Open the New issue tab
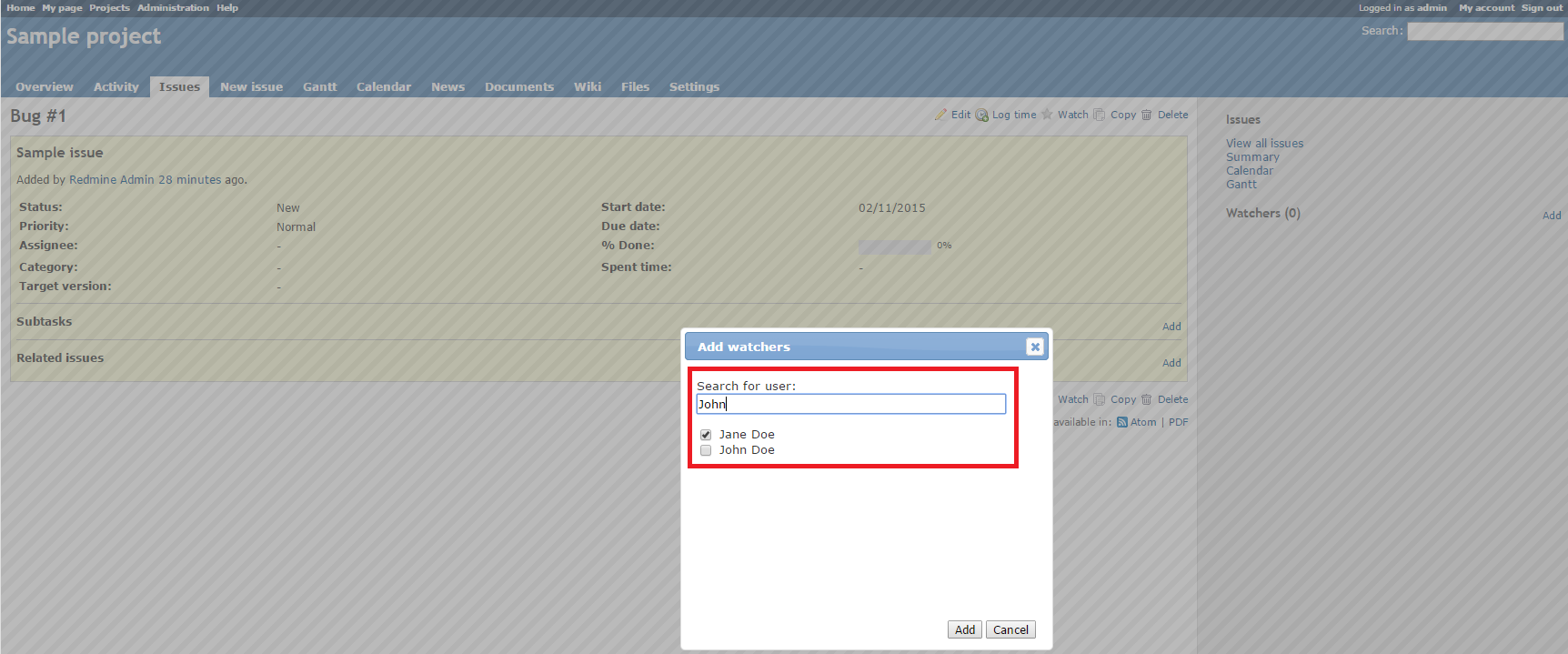Viewport: 1568px width, 654px height. tap(251, 86)
